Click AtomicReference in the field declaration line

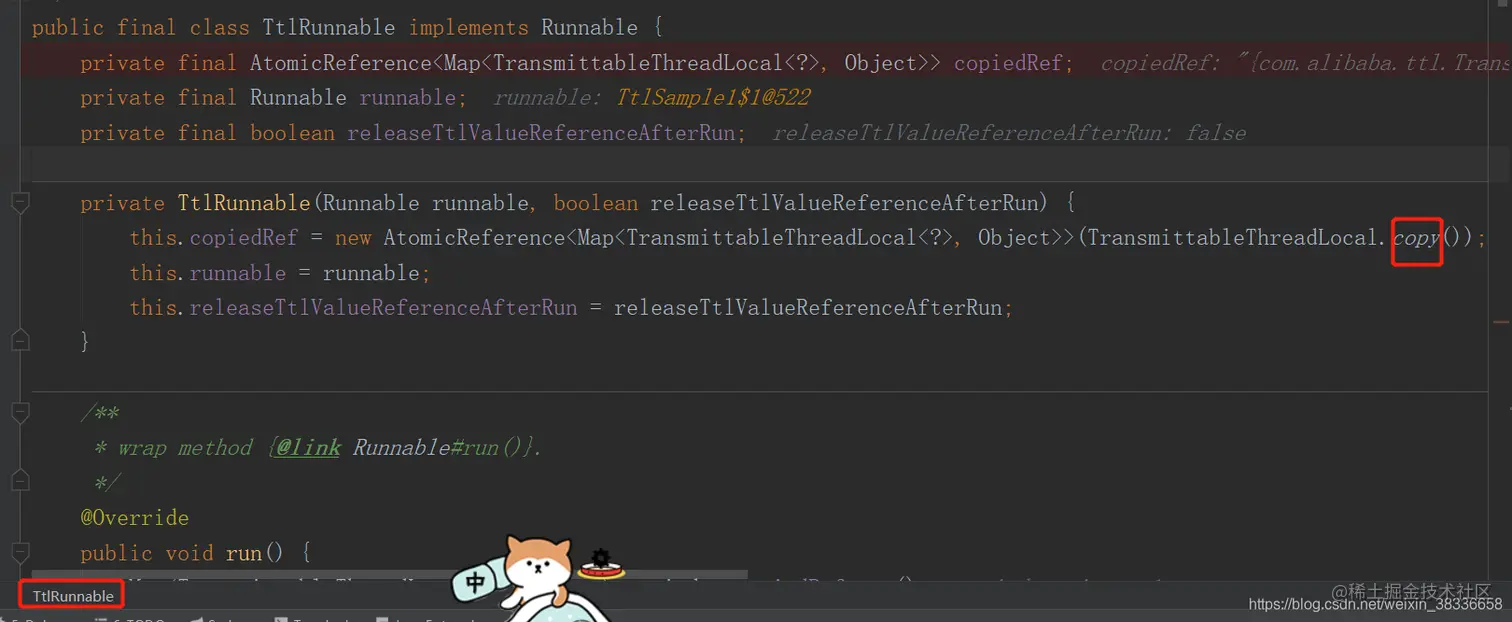(341, 63)
